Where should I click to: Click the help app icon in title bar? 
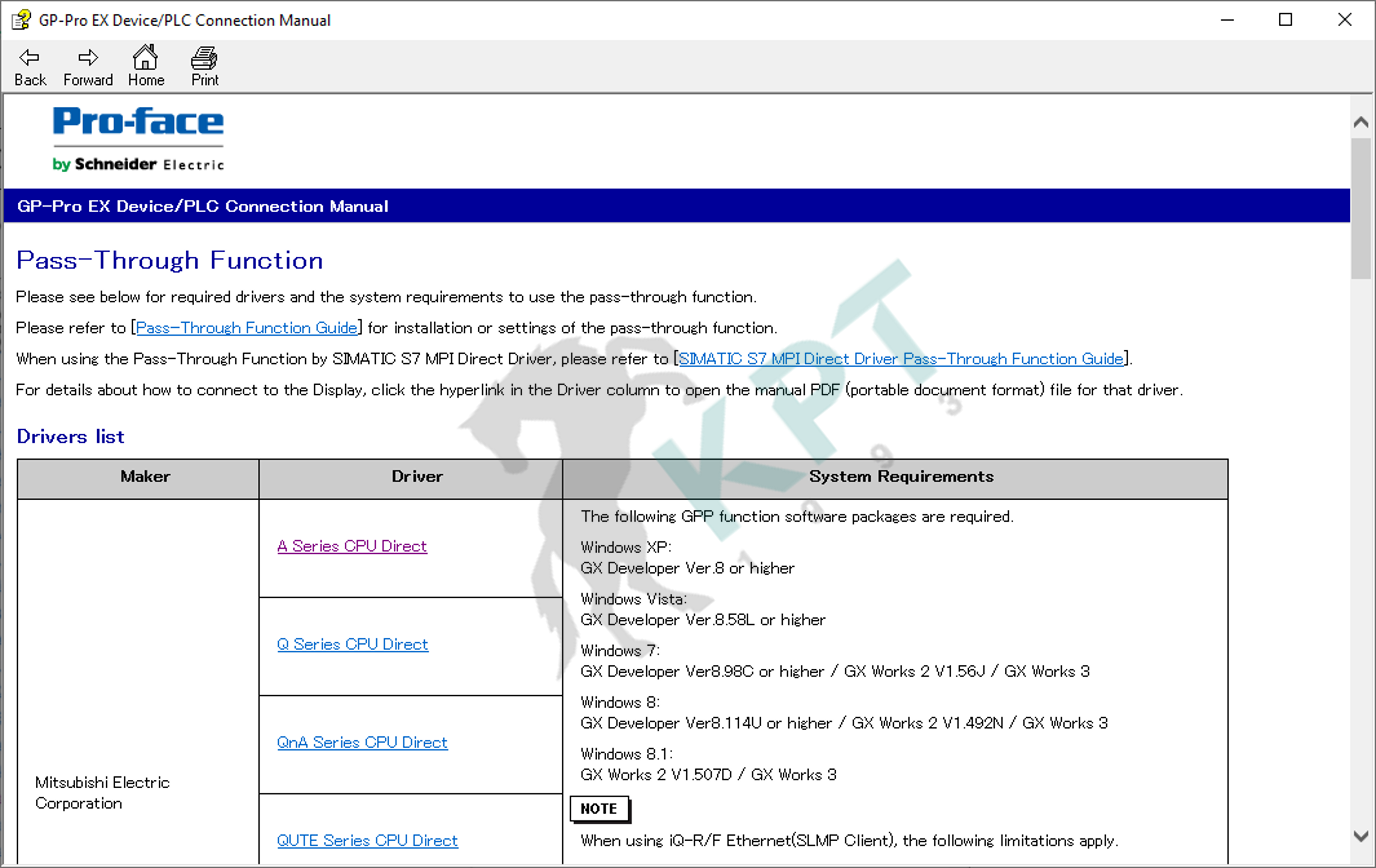(21, 20)
